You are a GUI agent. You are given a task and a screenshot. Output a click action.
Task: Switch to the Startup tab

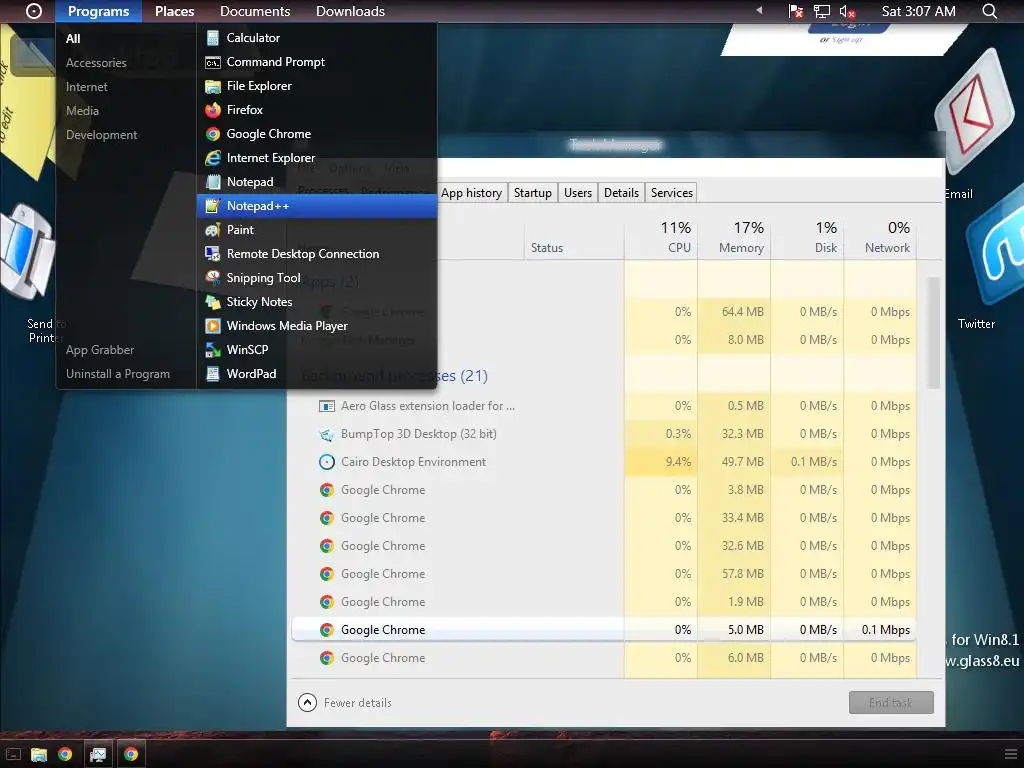[x=532, y=193]
